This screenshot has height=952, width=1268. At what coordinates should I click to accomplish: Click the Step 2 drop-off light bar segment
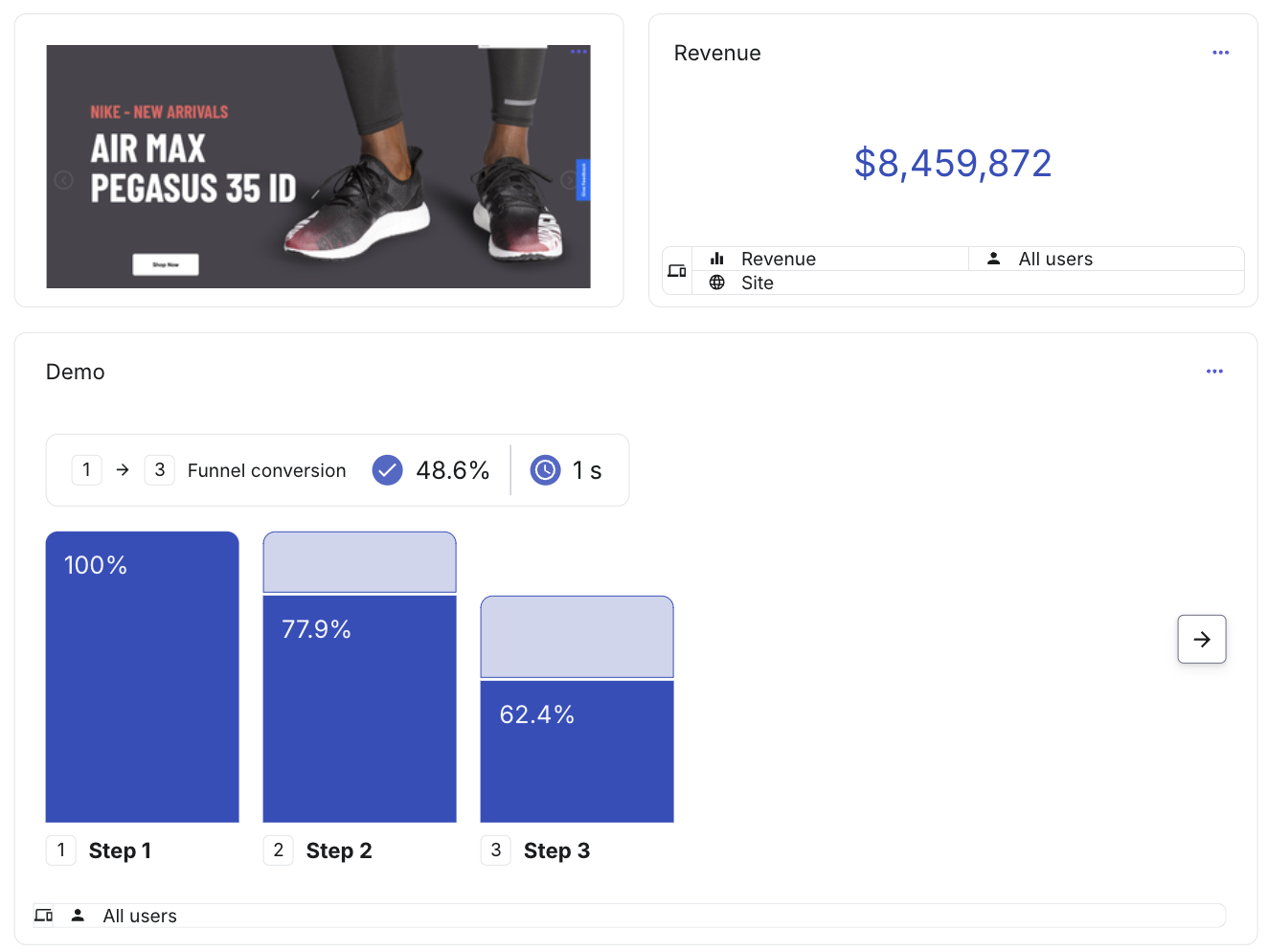click(360, 562)
